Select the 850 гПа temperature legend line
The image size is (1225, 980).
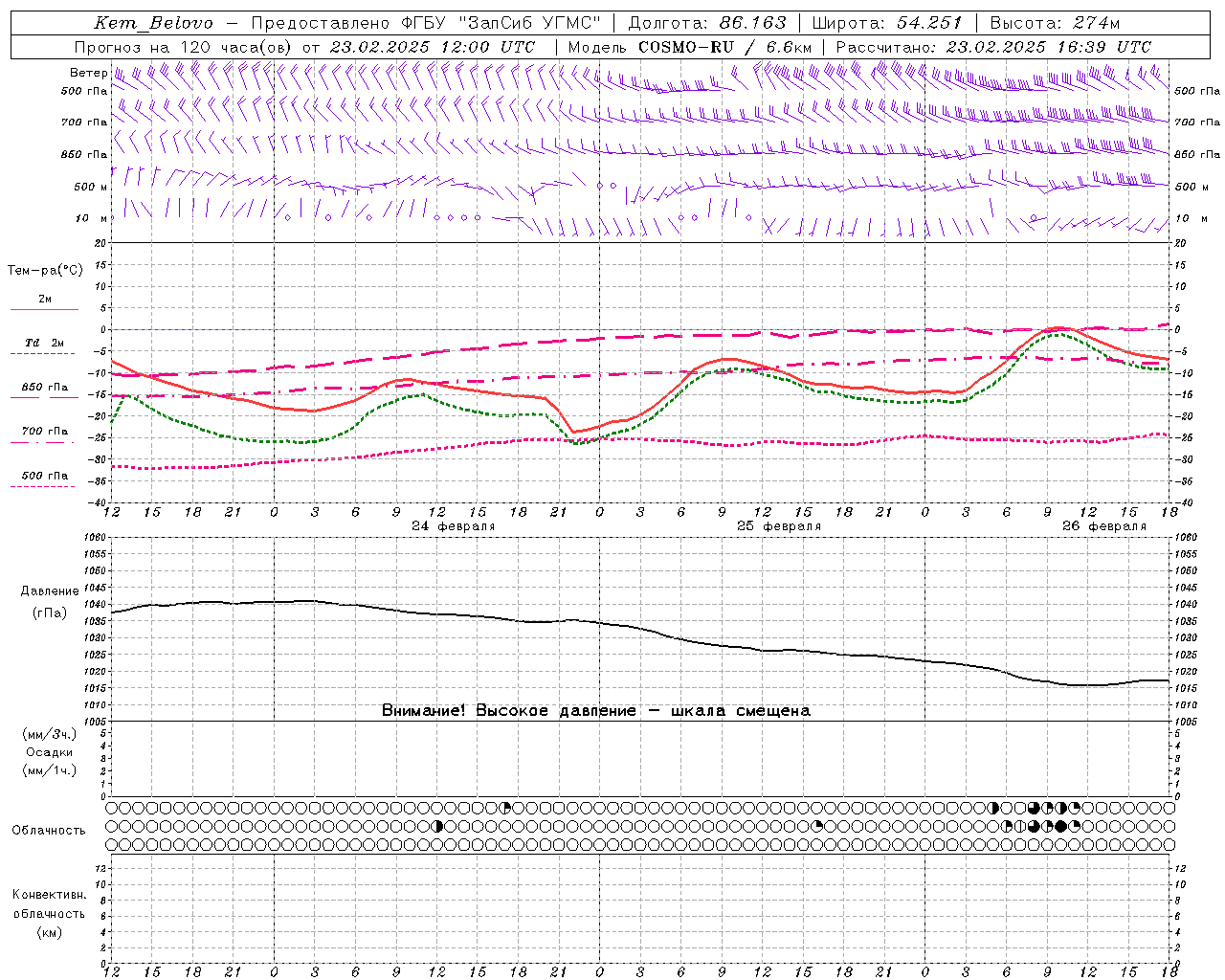point(44,397)
